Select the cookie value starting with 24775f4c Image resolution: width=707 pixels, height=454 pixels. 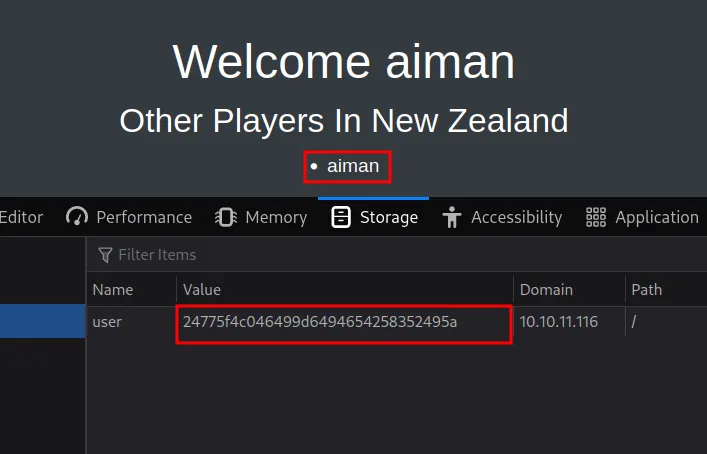(320, 322)
